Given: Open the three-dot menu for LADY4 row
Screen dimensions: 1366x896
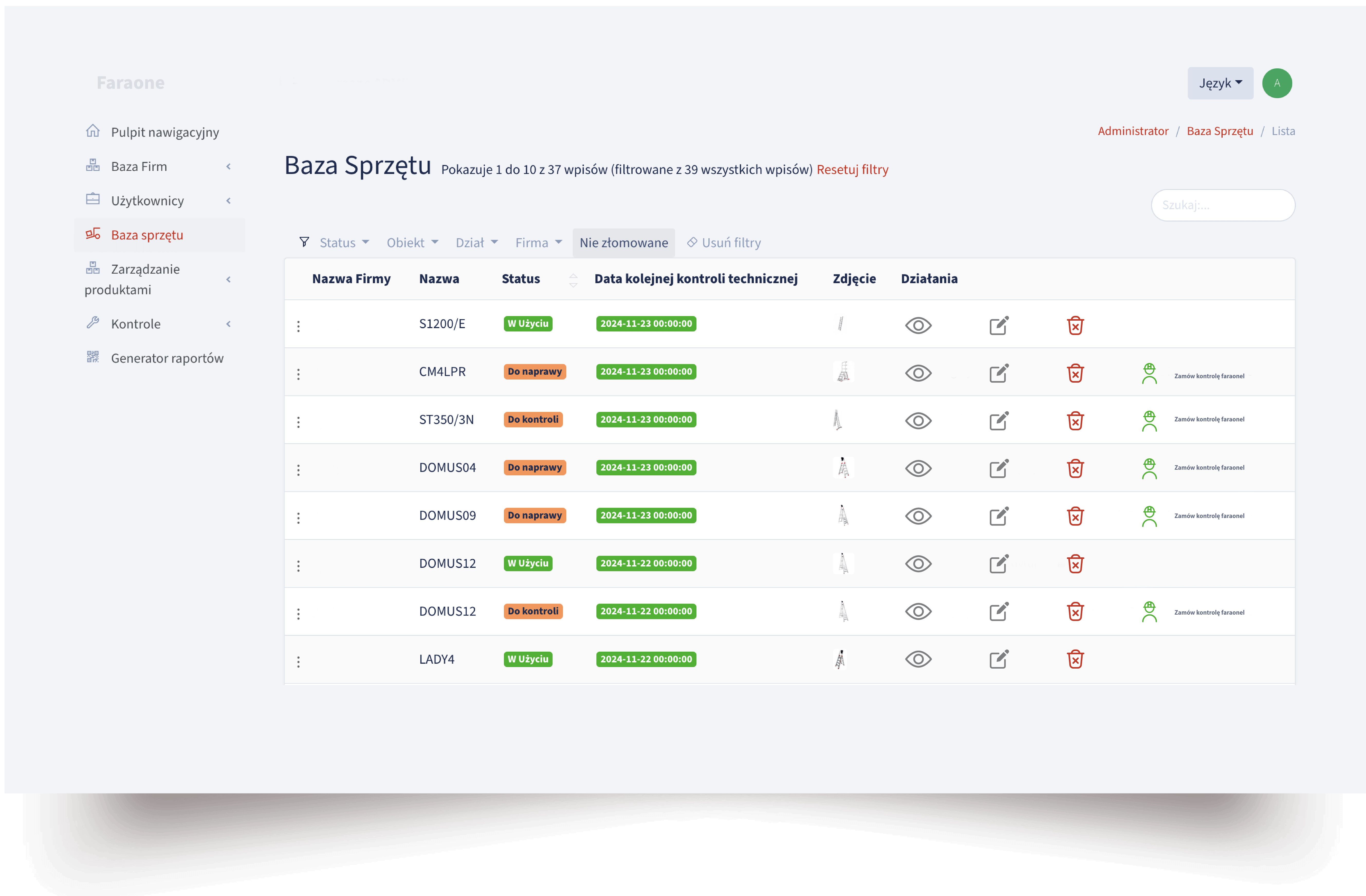Looking at the screenshot, I should tap(298, 662).
